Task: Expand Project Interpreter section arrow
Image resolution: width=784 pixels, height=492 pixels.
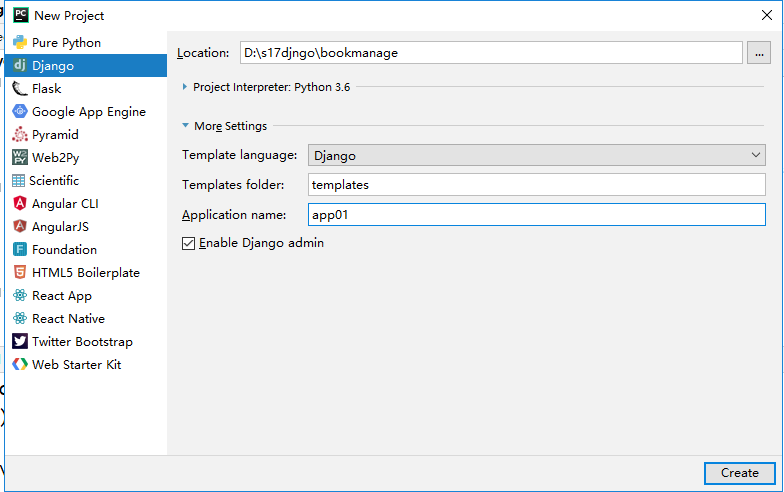Action: coord(184,86)
